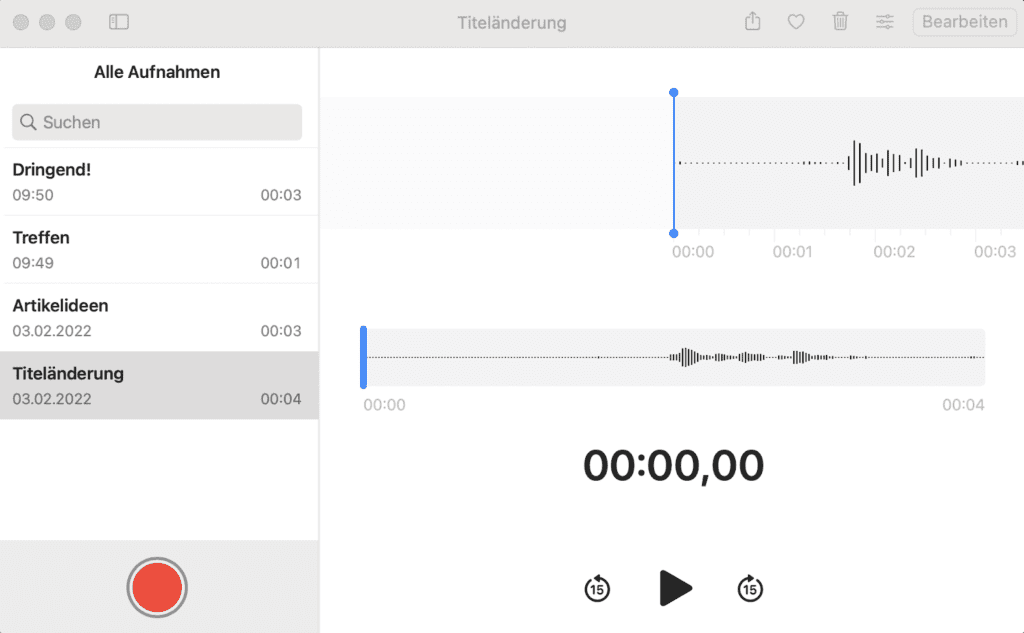Viewport: 1024px width, 633px height.
Task: Click inside the Suchen search field
Action: [x=156, y=122]
